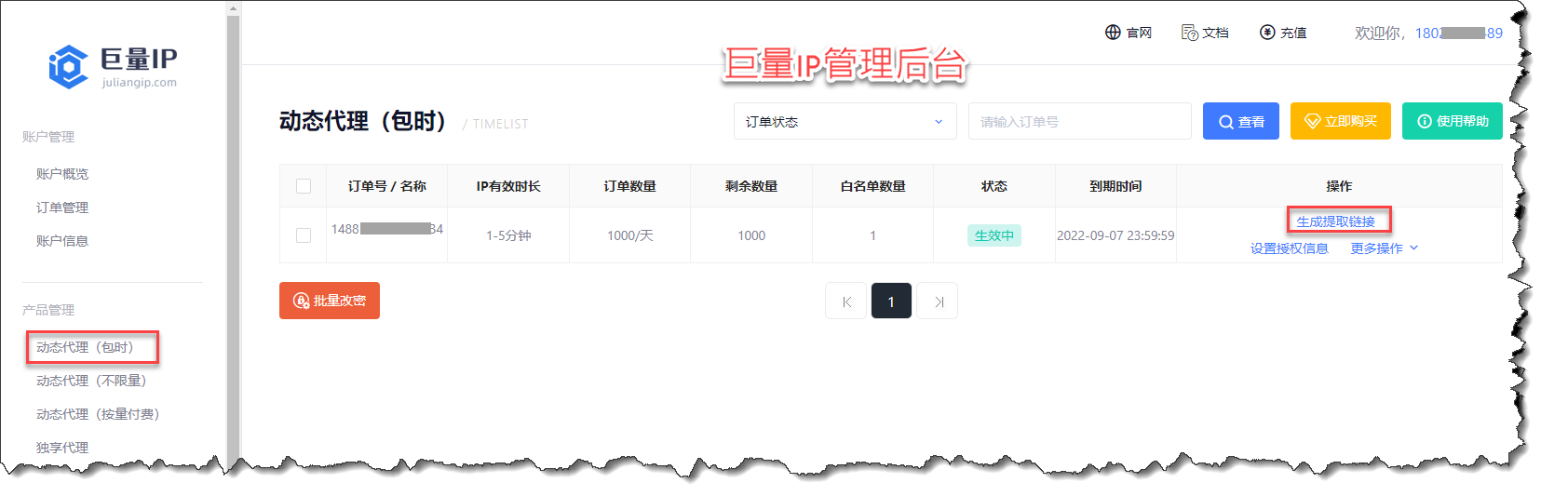Open 订单管理 in the sidebar
The width and height of the screenshot is (1568, 496).
tap(62, 208)
